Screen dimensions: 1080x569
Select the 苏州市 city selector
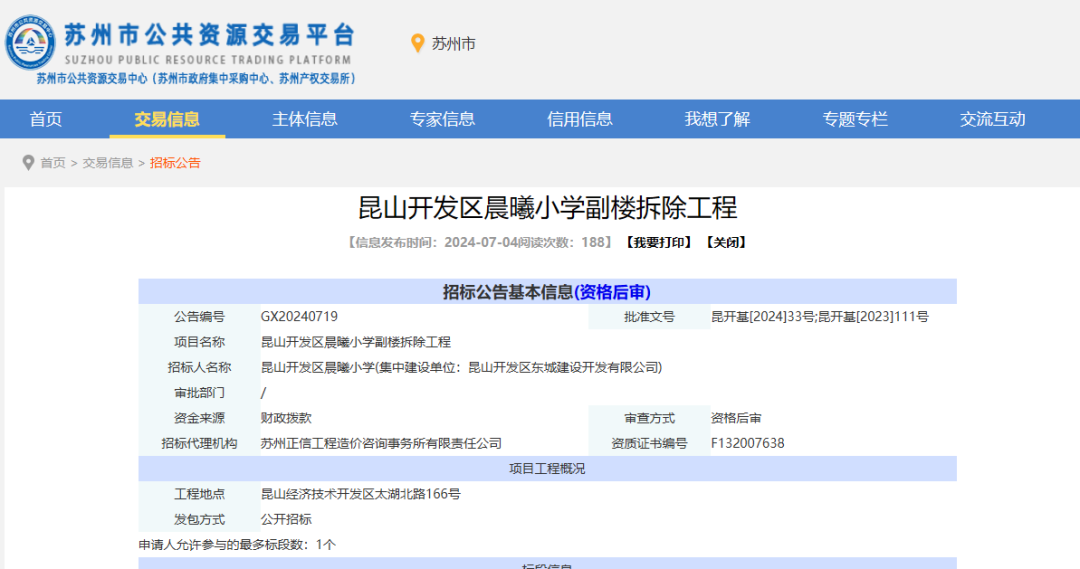pyautogui.click(x=453, y=44)
